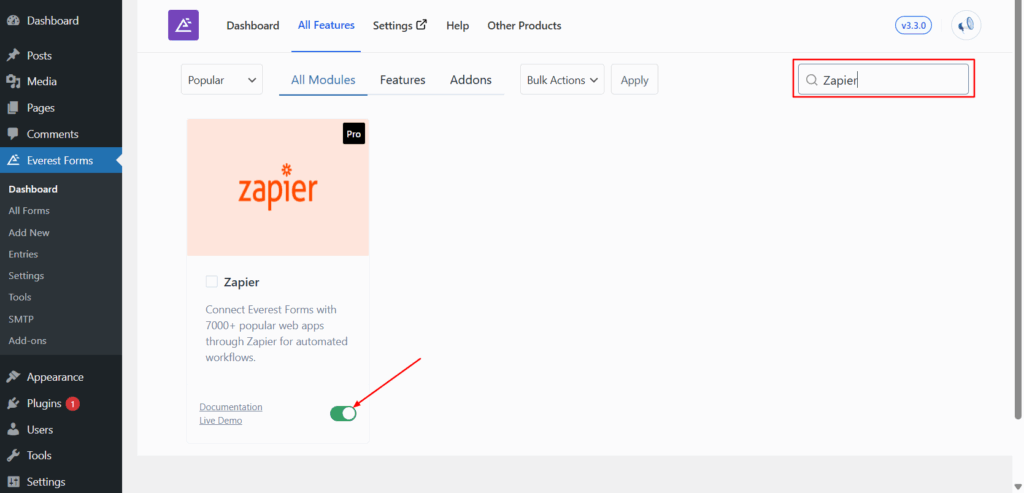Click the Plugins update count badge
Screen dimensions: 1024x493
click(72, 404)
